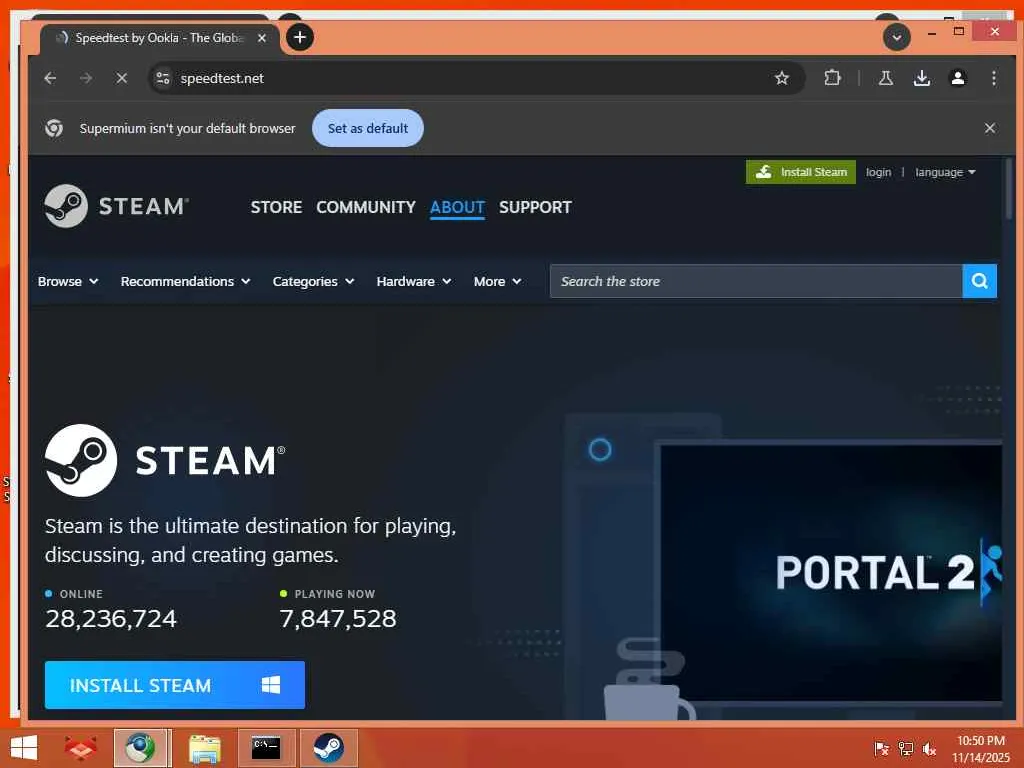Open the red cube taskbar app
This screenshot has width=1024, height=768.
[x=80, y=748]
